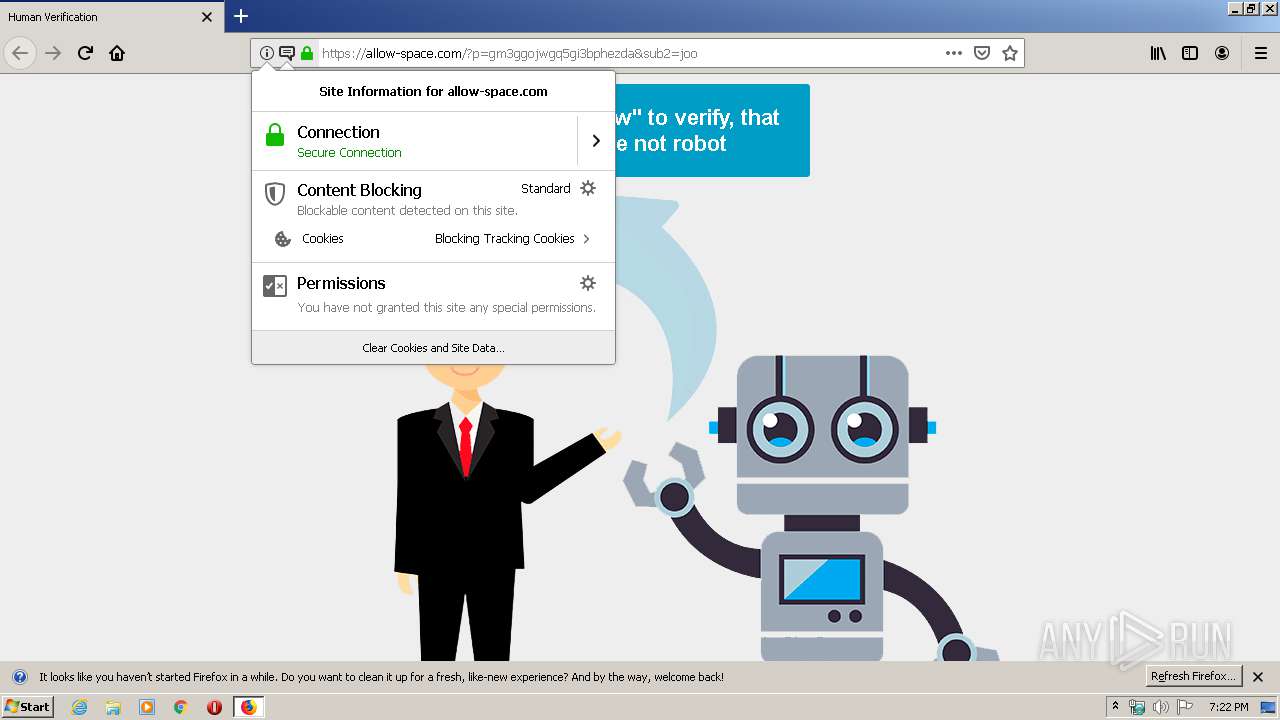
Task: Click Secure Connection text
Action: point(349,153)
